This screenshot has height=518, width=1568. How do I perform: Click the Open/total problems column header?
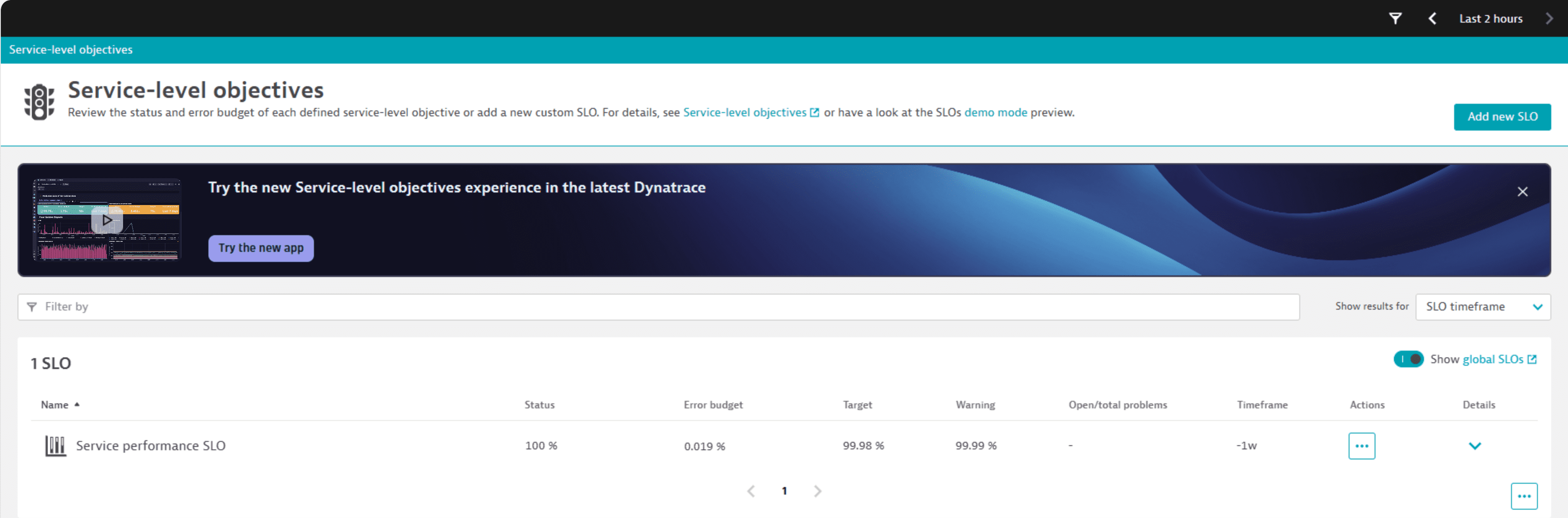coord(1118,405)
